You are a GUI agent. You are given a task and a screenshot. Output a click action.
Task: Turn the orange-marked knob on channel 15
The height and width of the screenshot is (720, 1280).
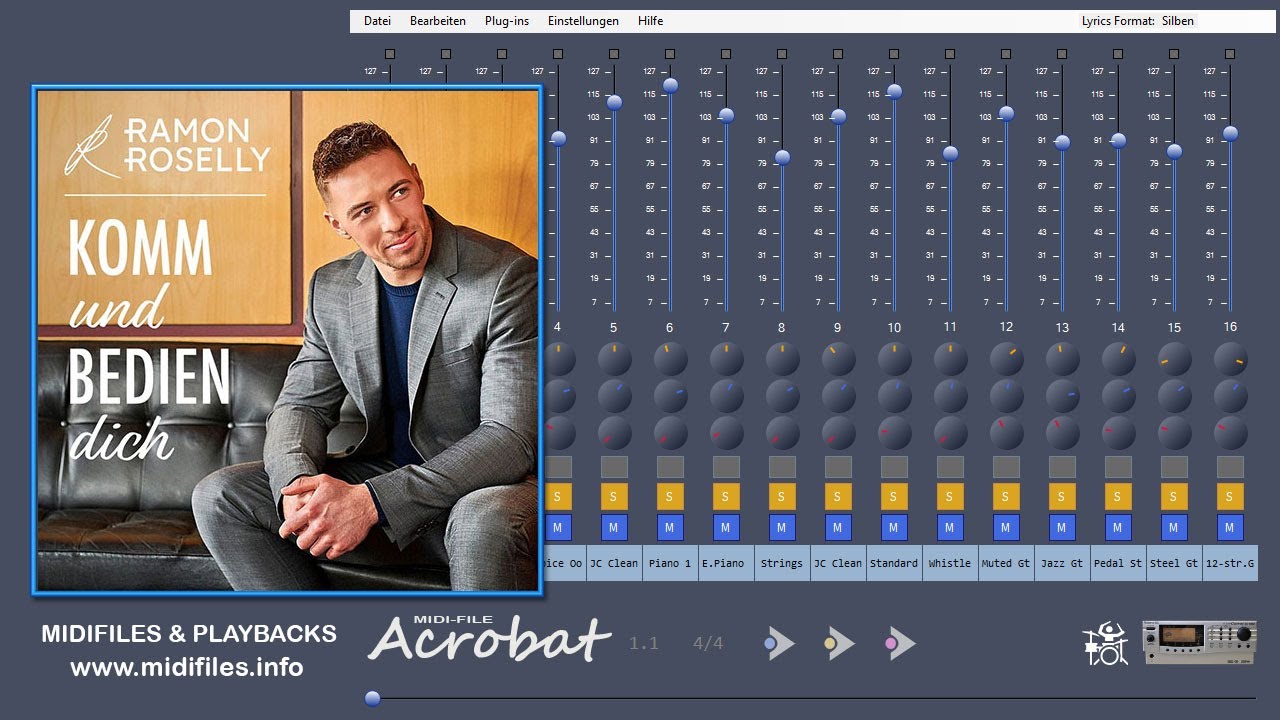[x=1174, y=359]
